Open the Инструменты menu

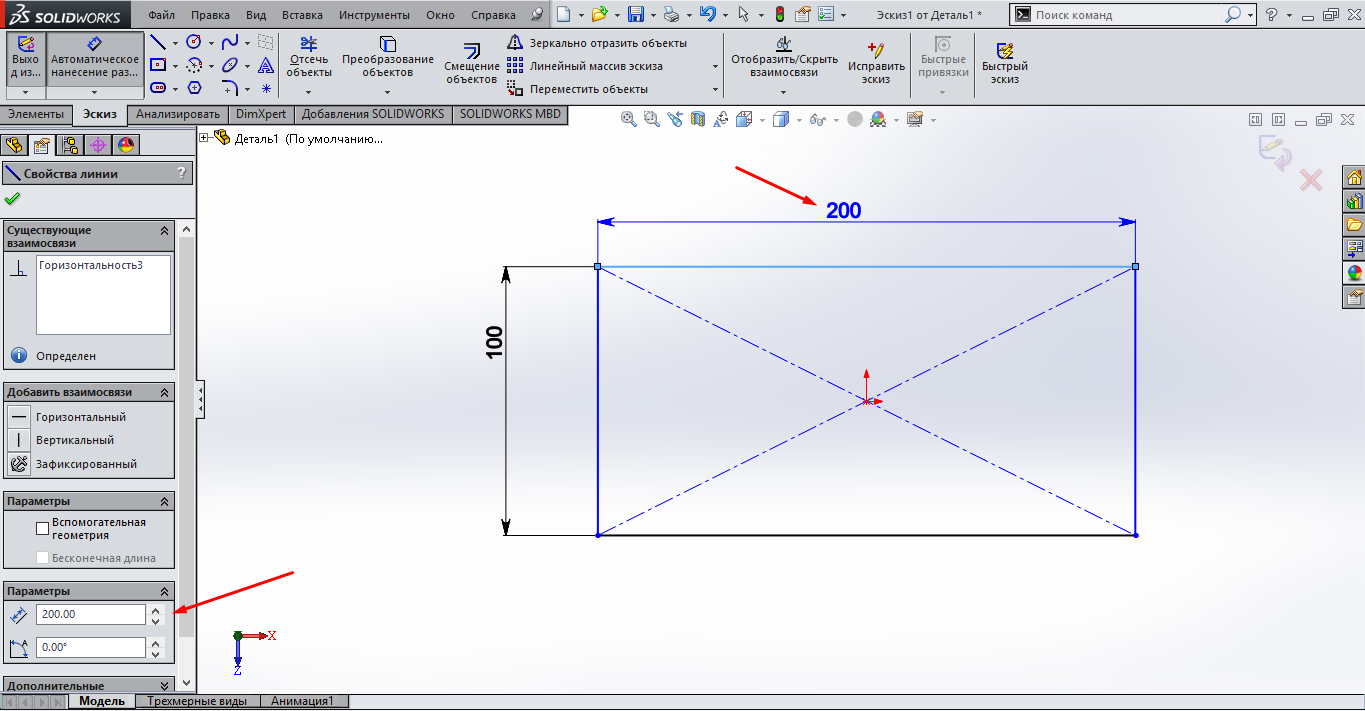click(x=374, y=15)
